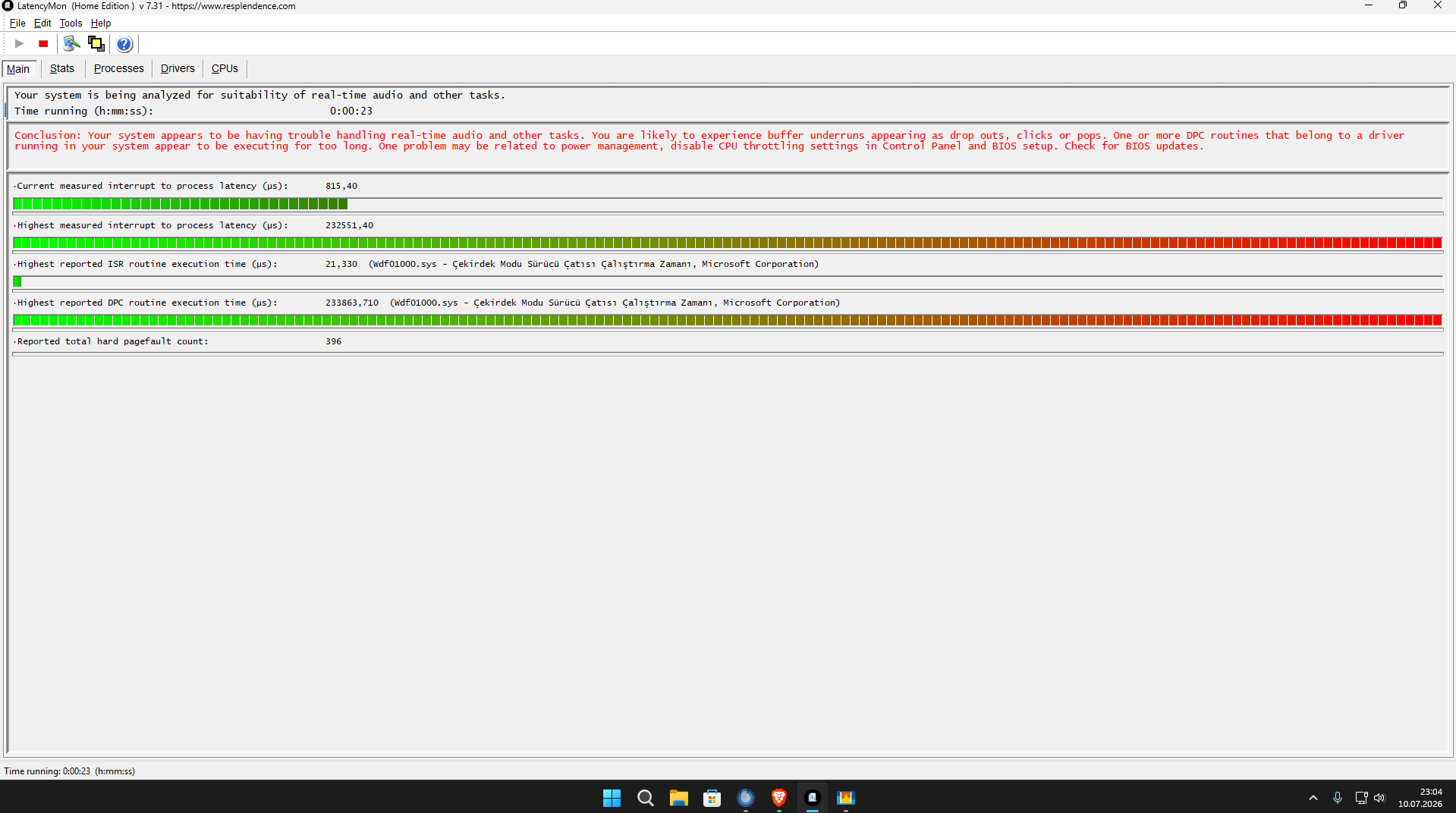Click the volume speaker tray icon

pos(1379,798)
